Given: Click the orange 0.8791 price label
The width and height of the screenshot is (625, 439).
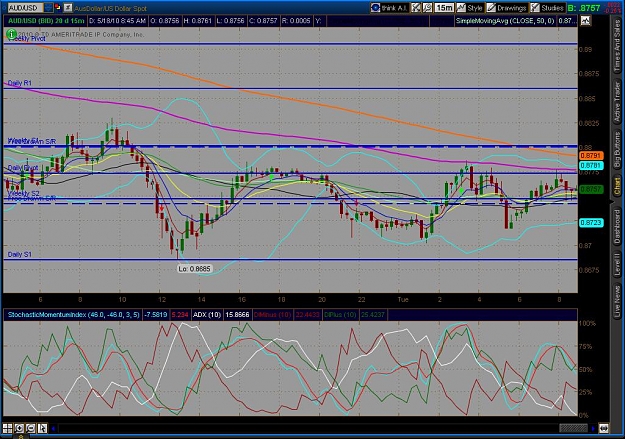Looking at the screenshot, I should click(x=591, y=156).
